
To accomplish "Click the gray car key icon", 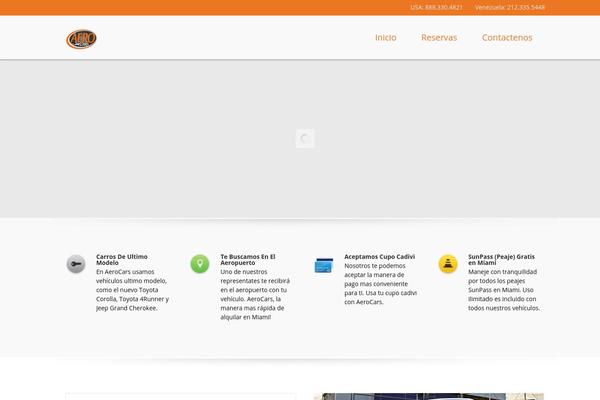I will point(76,264).
